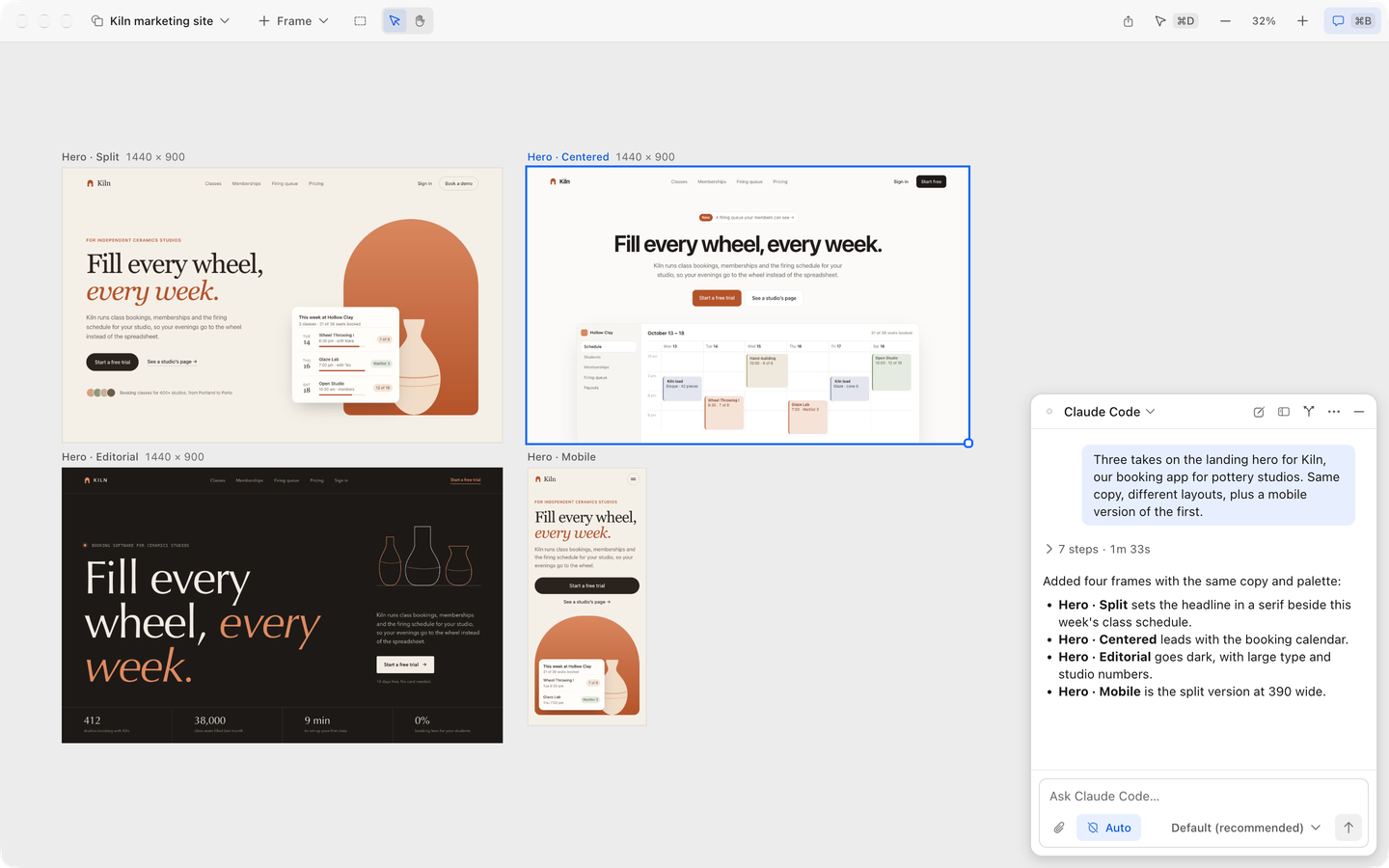Image resolution: width=1389 pixels, height=868 pixels.
Task: Send message with the up-arrow button
Action: click(1348, 827)
